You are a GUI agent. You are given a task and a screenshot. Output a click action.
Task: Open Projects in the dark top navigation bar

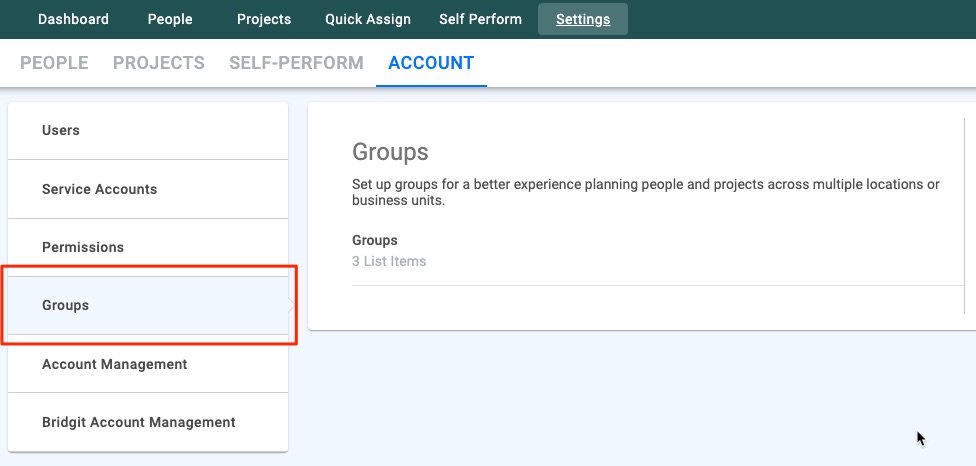(264, 19)
